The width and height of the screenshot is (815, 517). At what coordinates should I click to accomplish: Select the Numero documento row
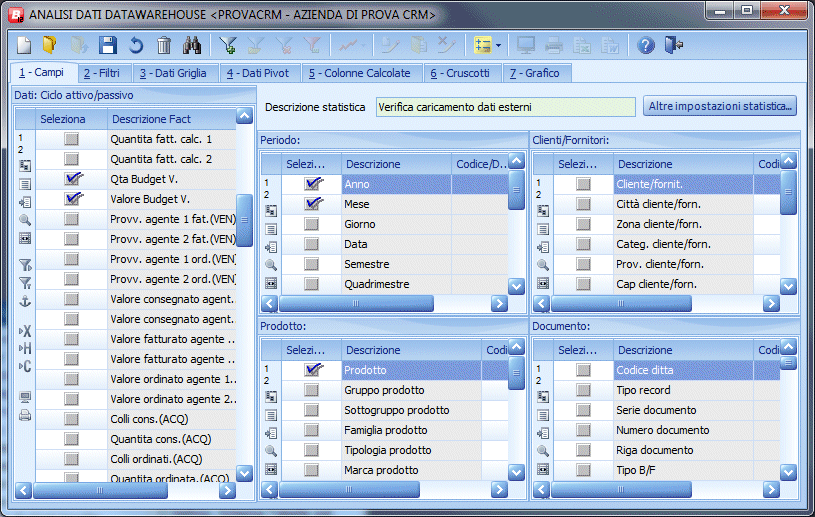coord(667,430)
